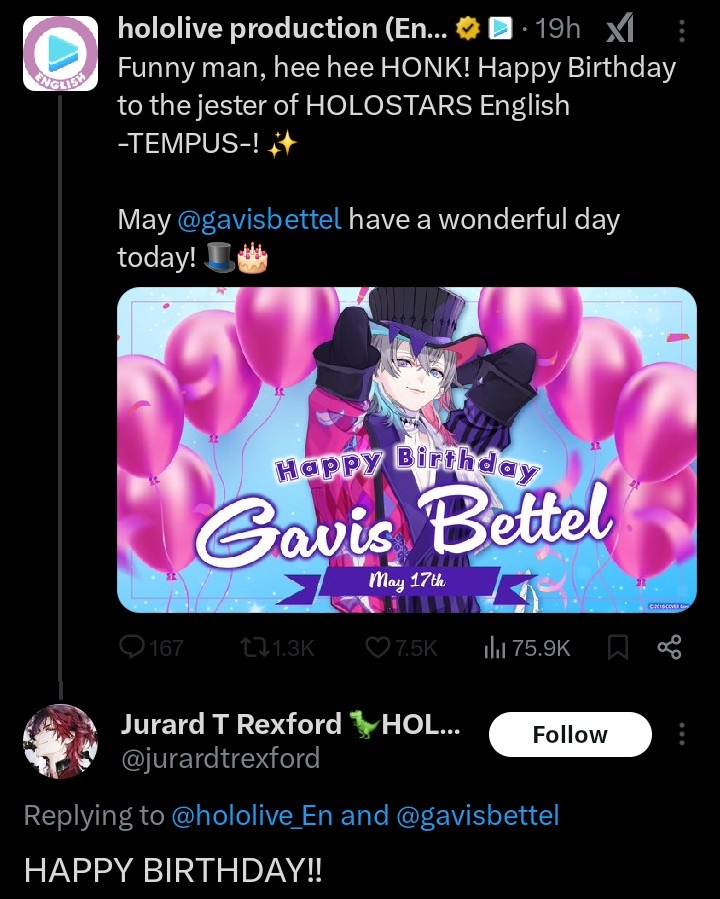The image size is (720, 899).
Task: Open the HAPPY BIRTHDAY!! reply text
Action: point(173,868)
